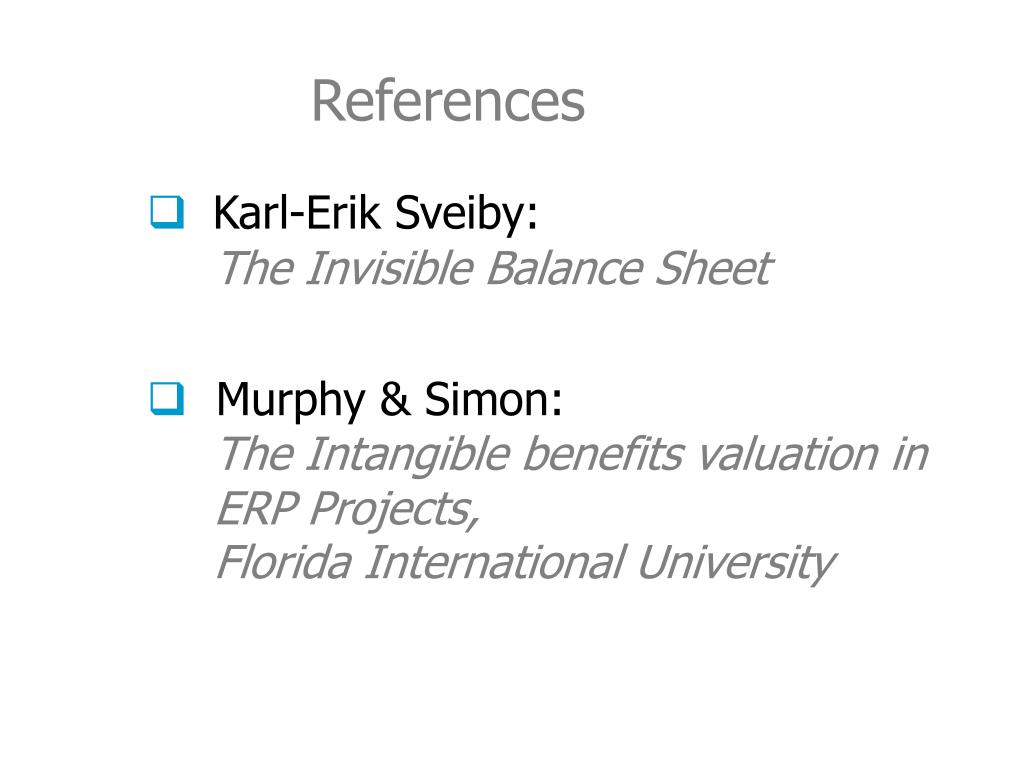Click the word Invisible

click(x=389, y=268)
